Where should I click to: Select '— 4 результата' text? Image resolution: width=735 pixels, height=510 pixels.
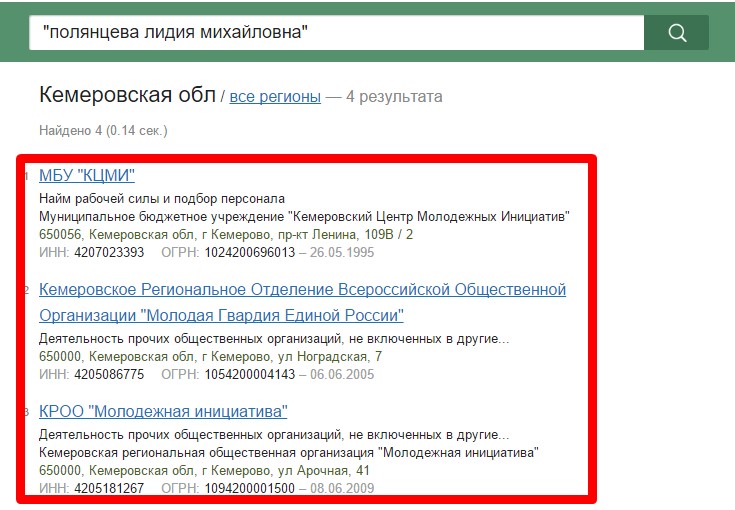(x=384, y=97)
